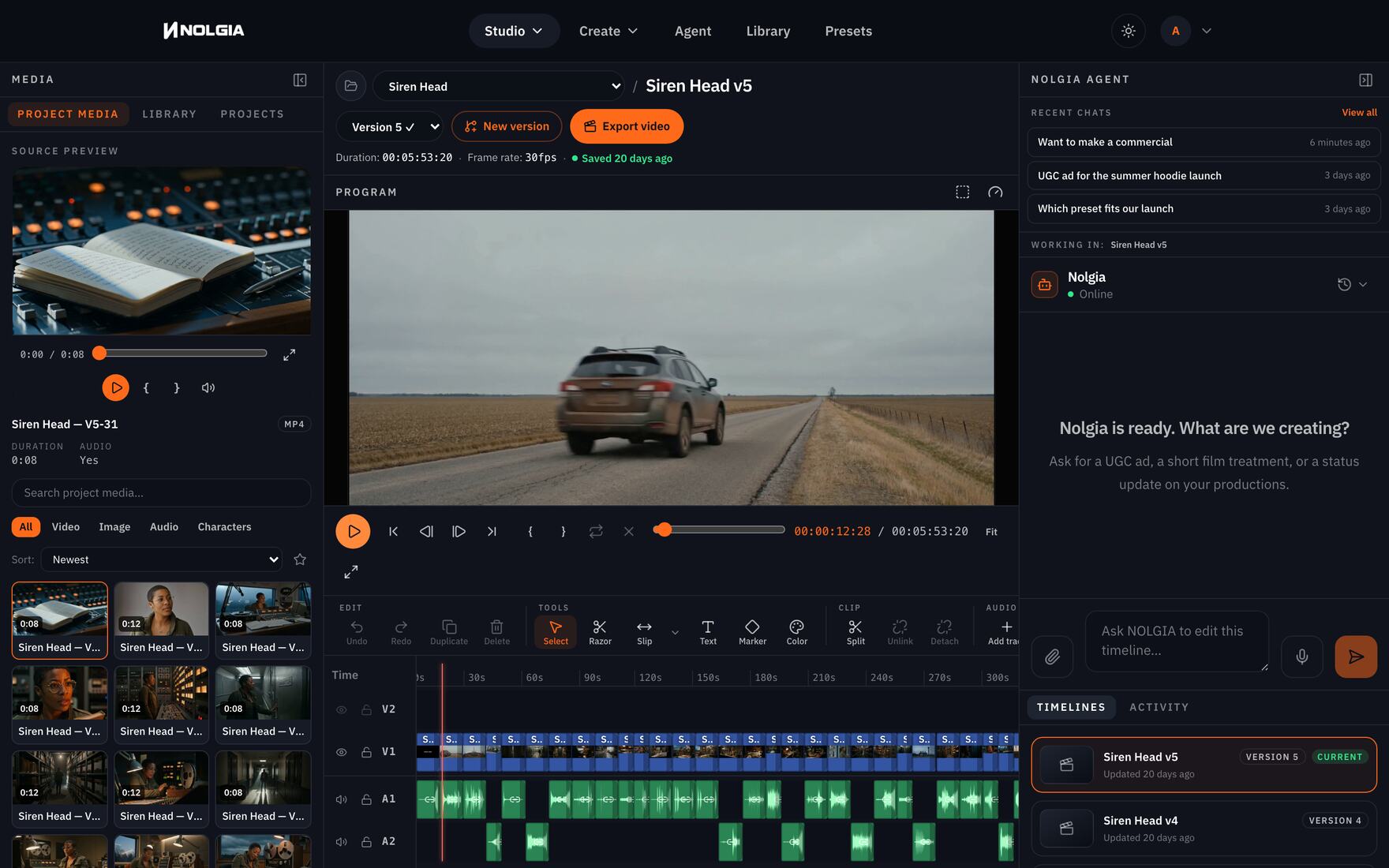Start voice input with the microphone icon
This screenshot has width=1389, height=868.
point(1302,657)
